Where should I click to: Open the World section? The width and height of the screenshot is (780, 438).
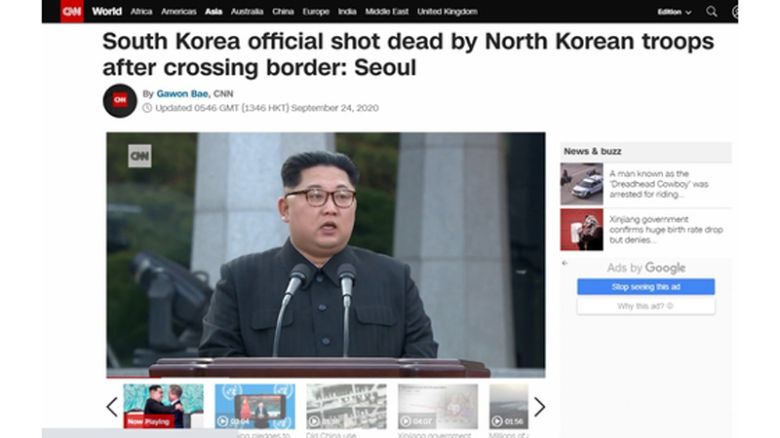(106, 11)
